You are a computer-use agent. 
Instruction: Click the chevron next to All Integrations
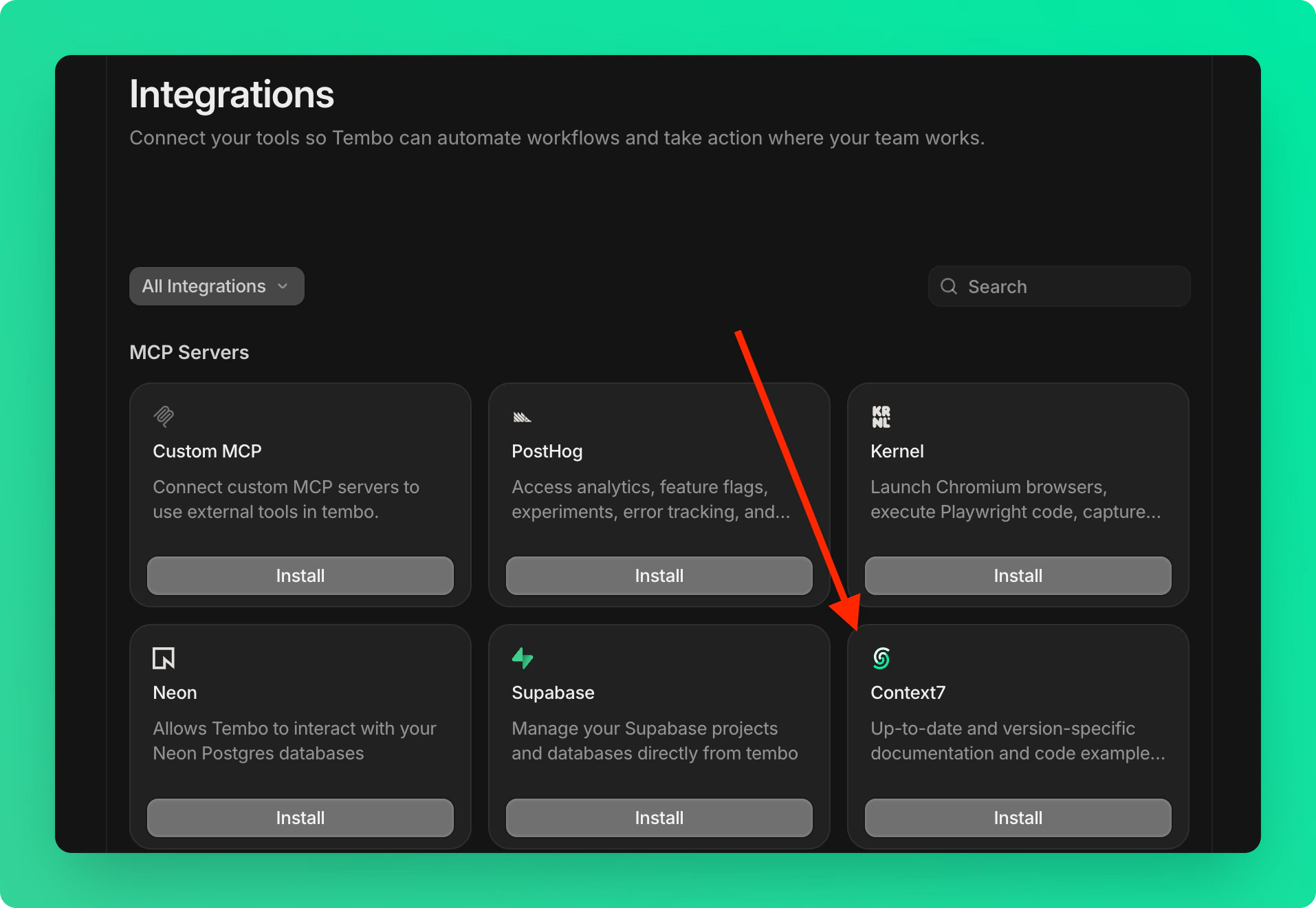[x=283, y=286]
